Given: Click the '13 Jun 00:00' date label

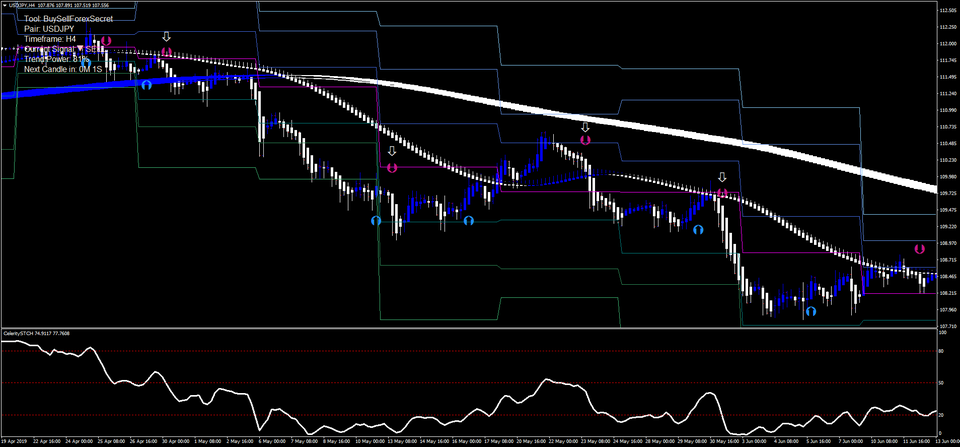Looking at the screenshot, I should pyautogui.click(x=947, y=440).
